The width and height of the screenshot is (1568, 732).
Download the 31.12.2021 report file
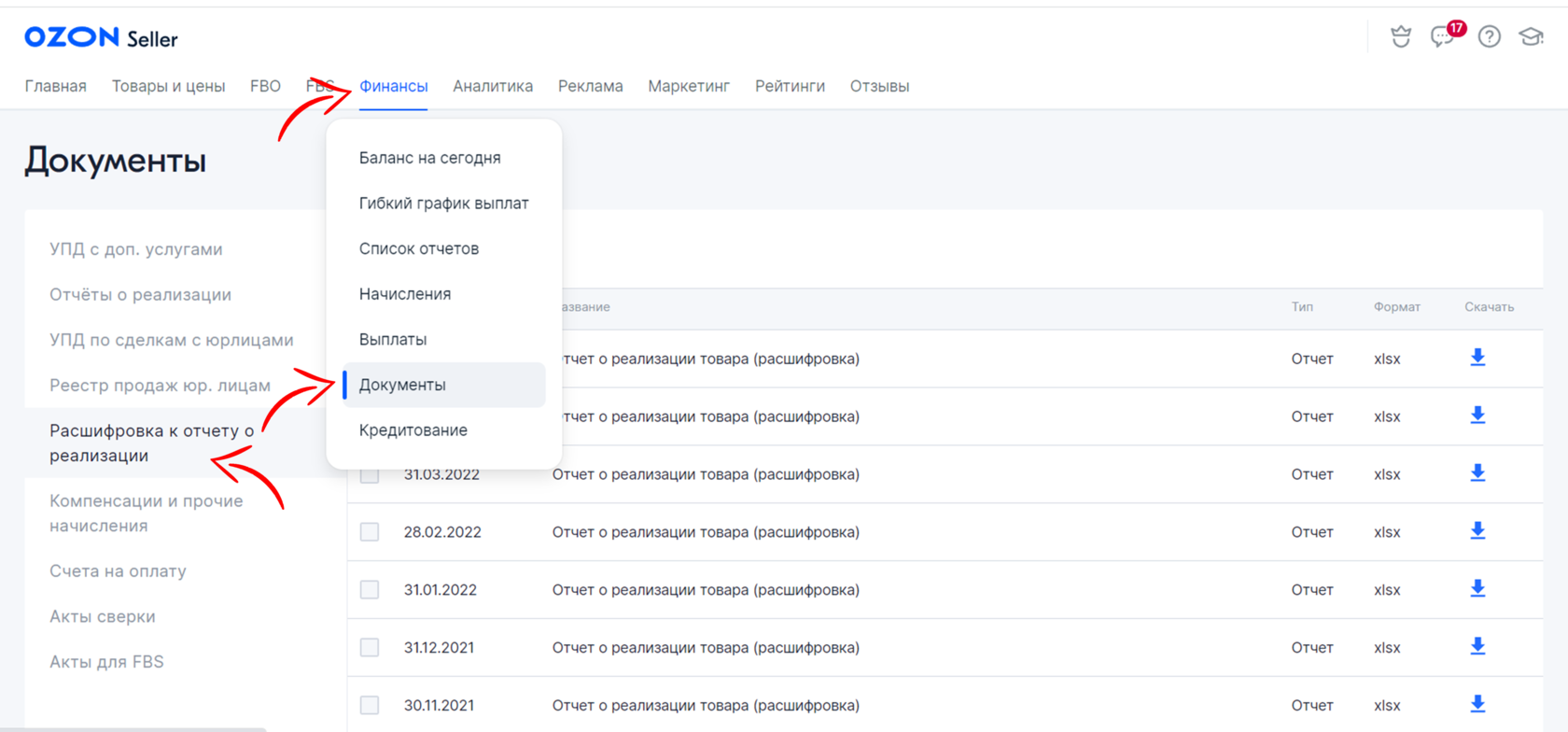(1477, 647)
